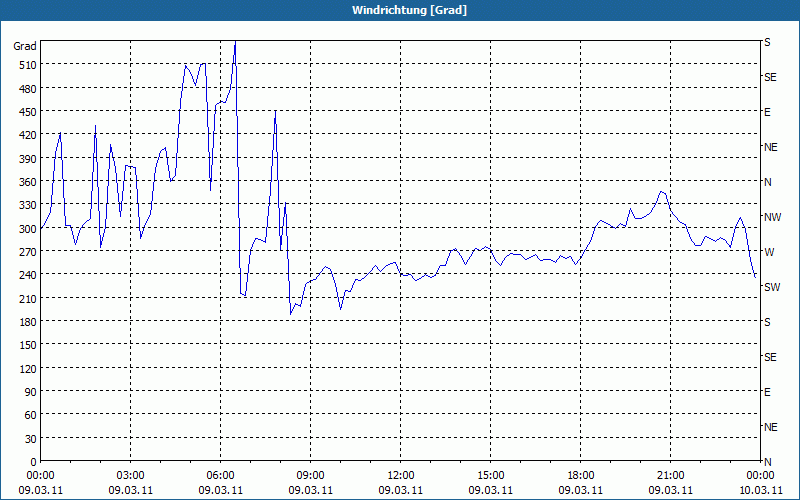The height and width of the screenshot is (500, 800).
Task: Click the Windrichtung [Grad] chart title
Action: pos(409,10)
